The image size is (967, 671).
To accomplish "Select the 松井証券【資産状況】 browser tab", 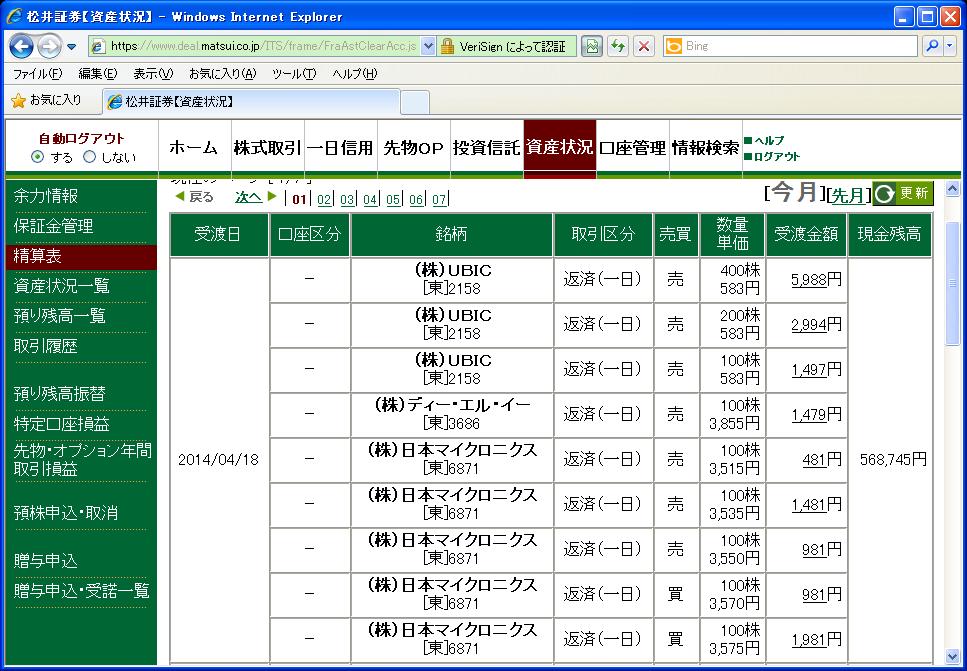I will coord(252,102).
